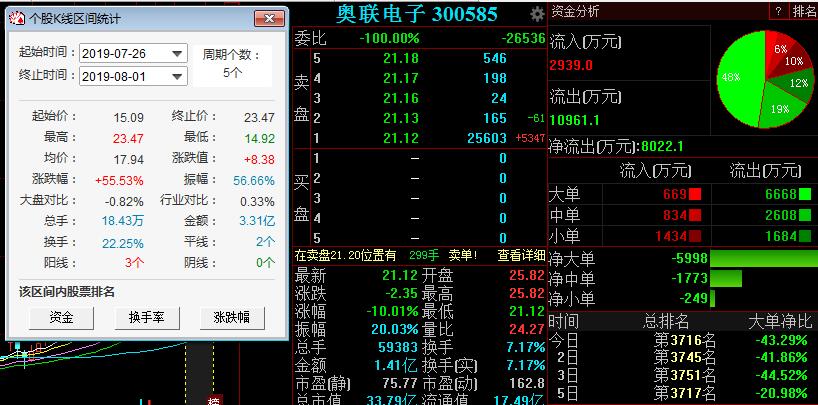Open the 终止时间 date dropdown
The image size is (818, 405).
tap(177, 76)
